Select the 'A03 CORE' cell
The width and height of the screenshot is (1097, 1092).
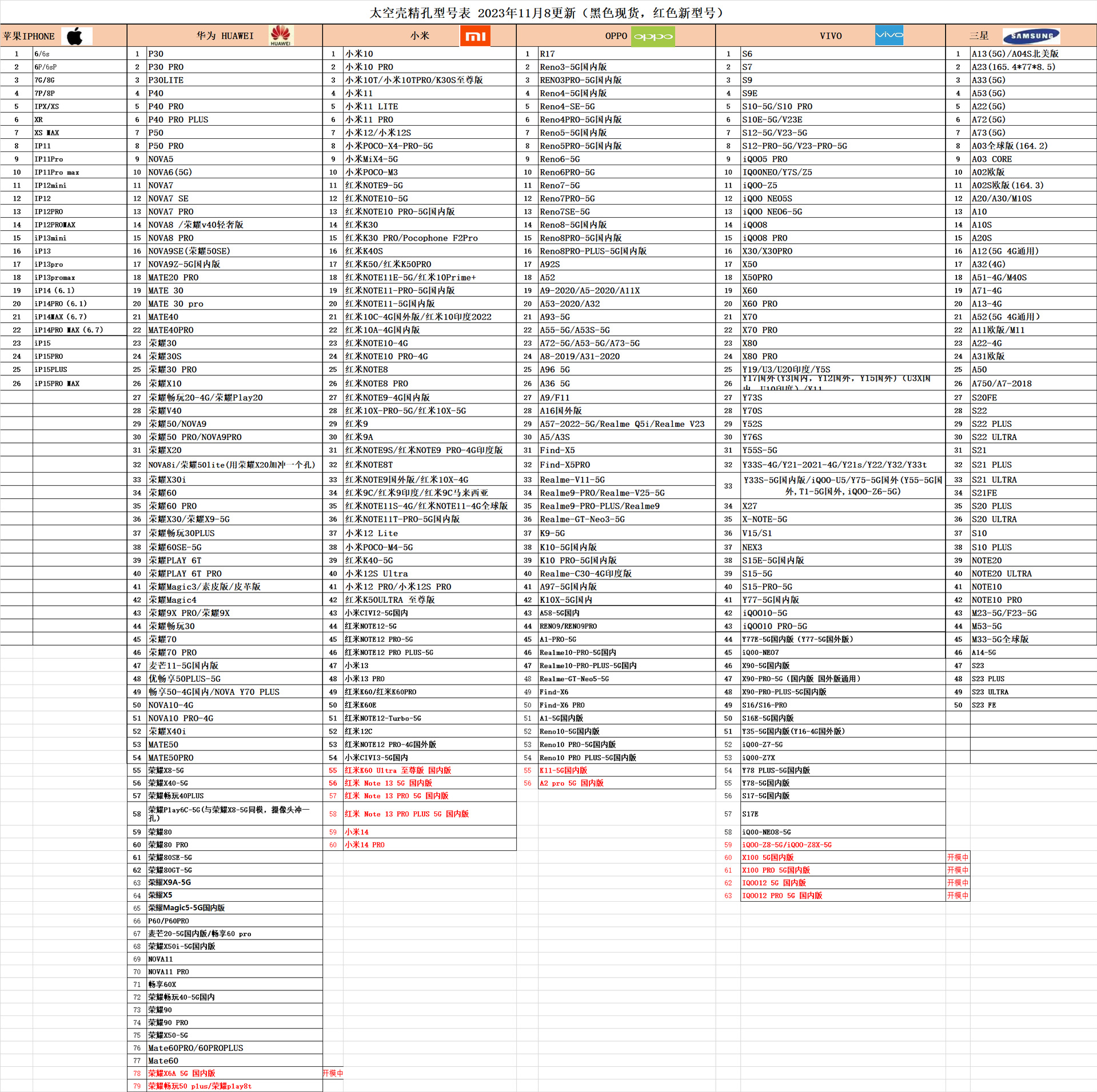[1034, 159]
